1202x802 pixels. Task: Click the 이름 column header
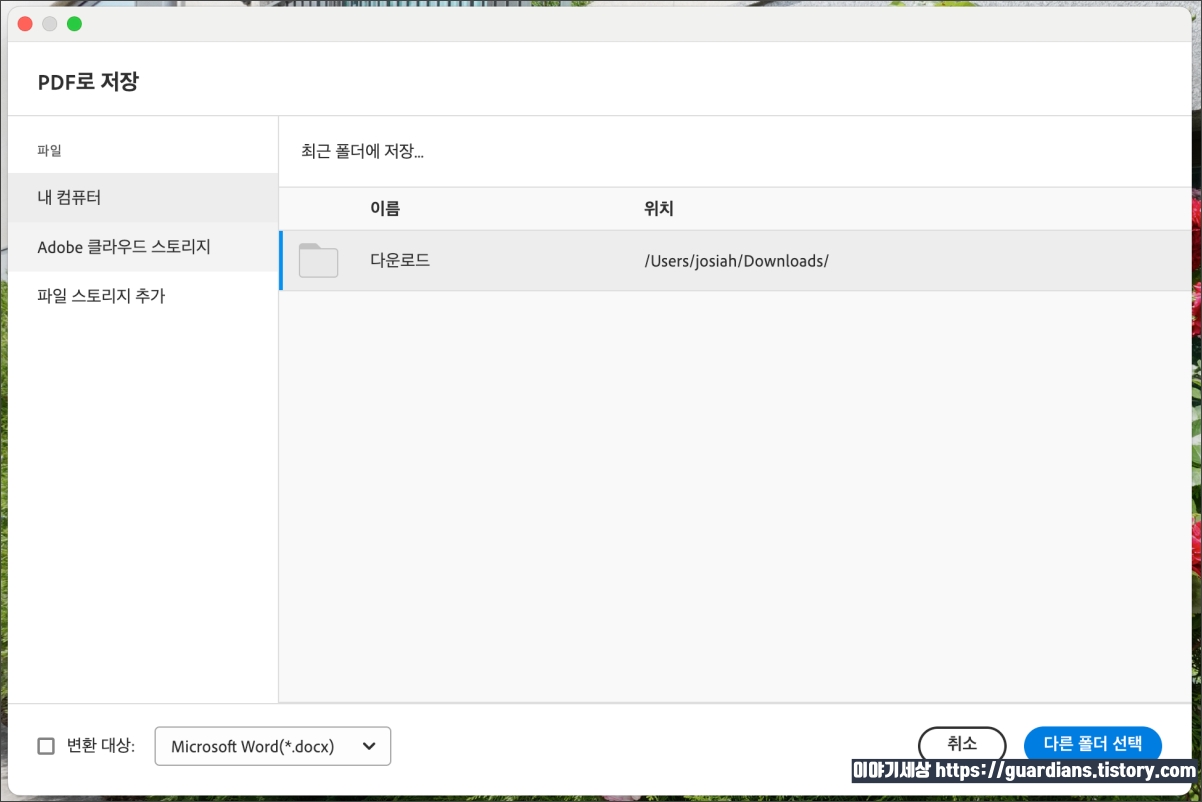385,209
